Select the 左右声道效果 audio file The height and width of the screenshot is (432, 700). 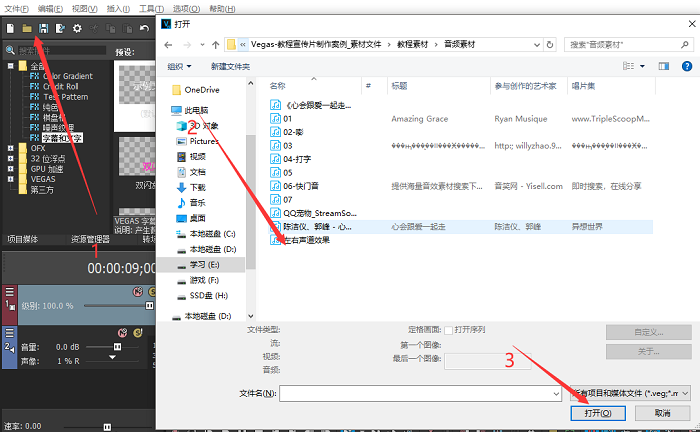tap(300, 240)
